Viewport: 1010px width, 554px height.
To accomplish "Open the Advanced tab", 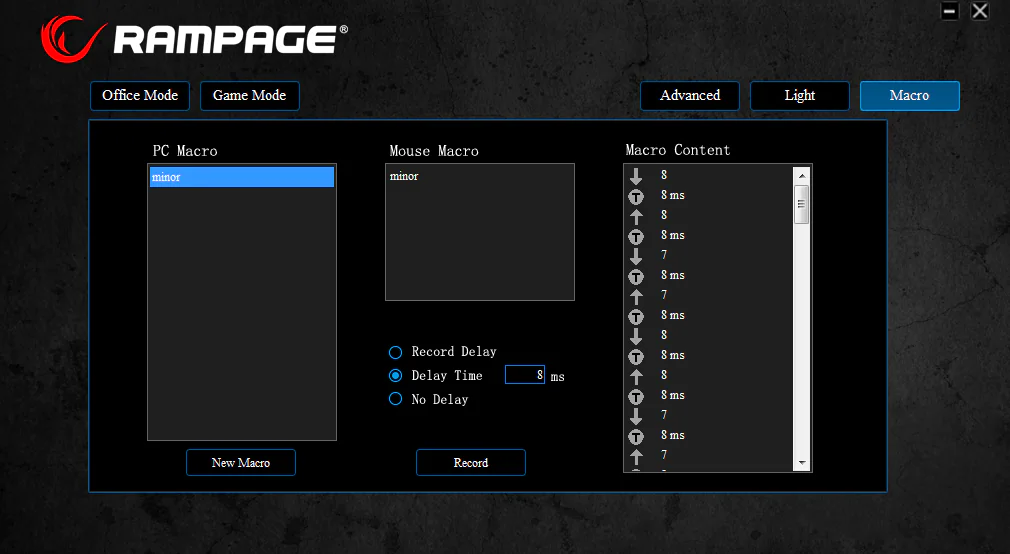I will [x=690, y=95].
